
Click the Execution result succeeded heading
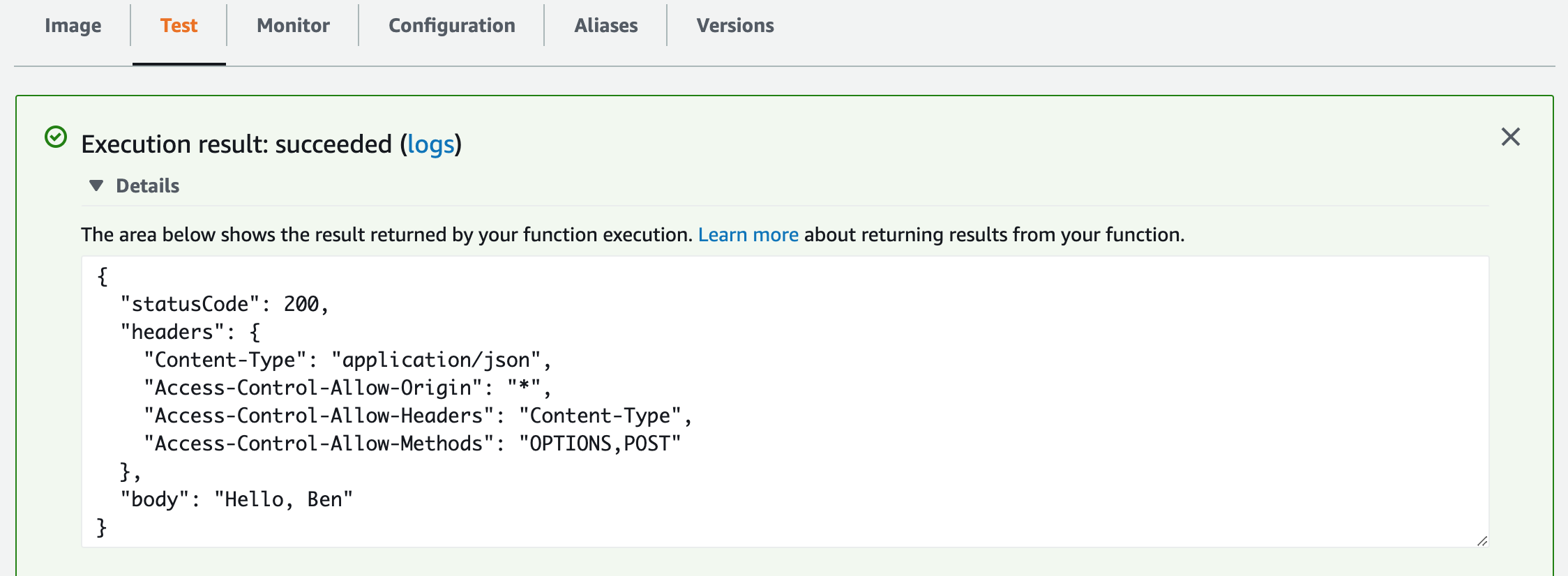point(237,144)
